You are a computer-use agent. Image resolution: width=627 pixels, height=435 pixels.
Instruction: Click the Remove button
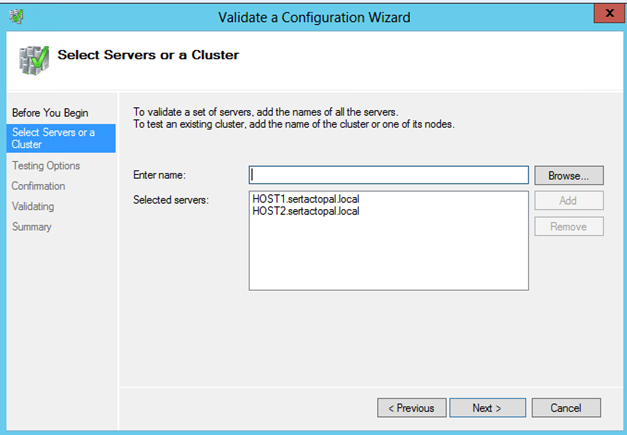pyautogui.click(x=568, y=226)
